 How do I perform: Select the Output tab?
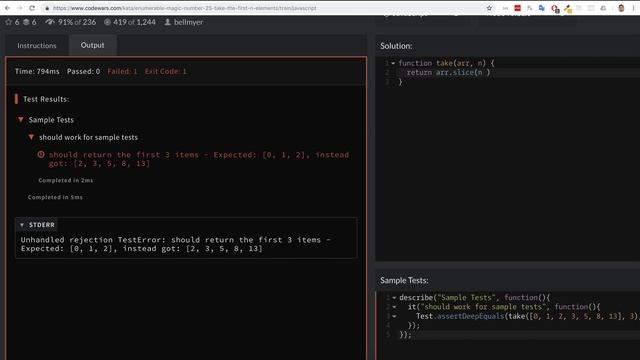(92, 45)
